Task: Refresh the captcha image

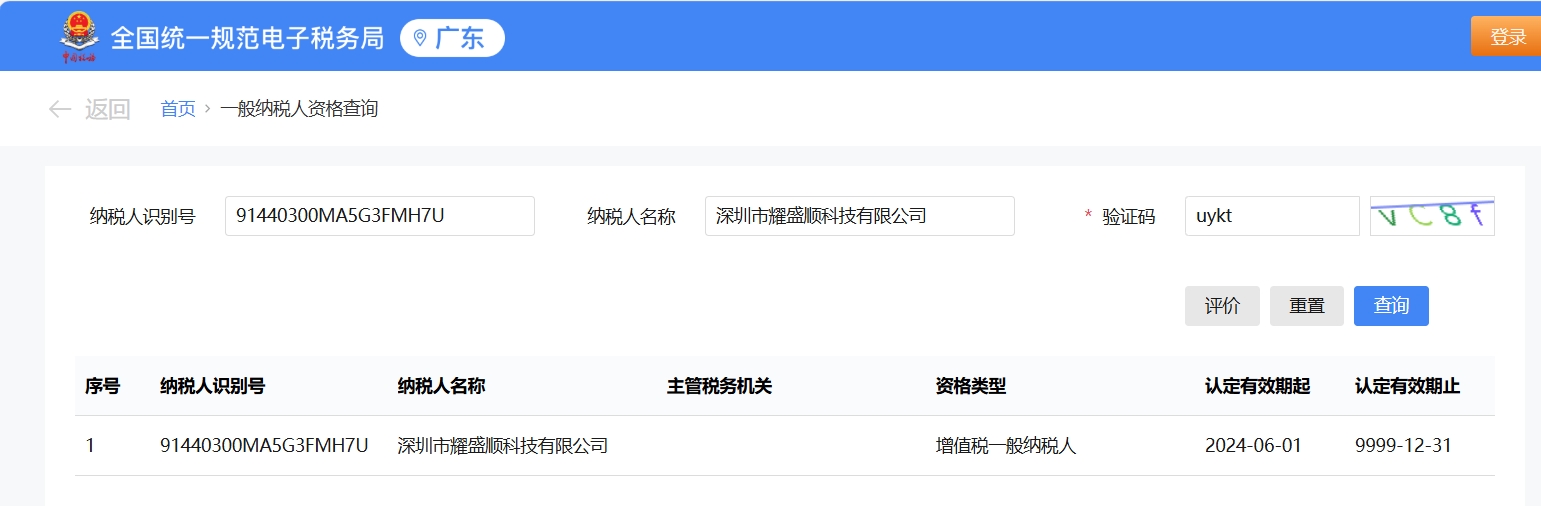Action: (x=1431, y=216)
